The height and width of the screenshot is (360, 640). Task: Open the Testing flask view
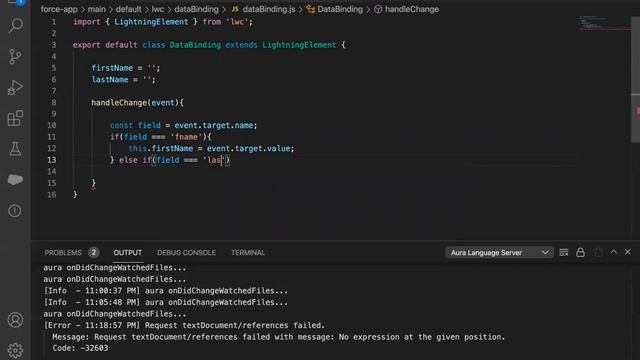(x=15, y=149)
